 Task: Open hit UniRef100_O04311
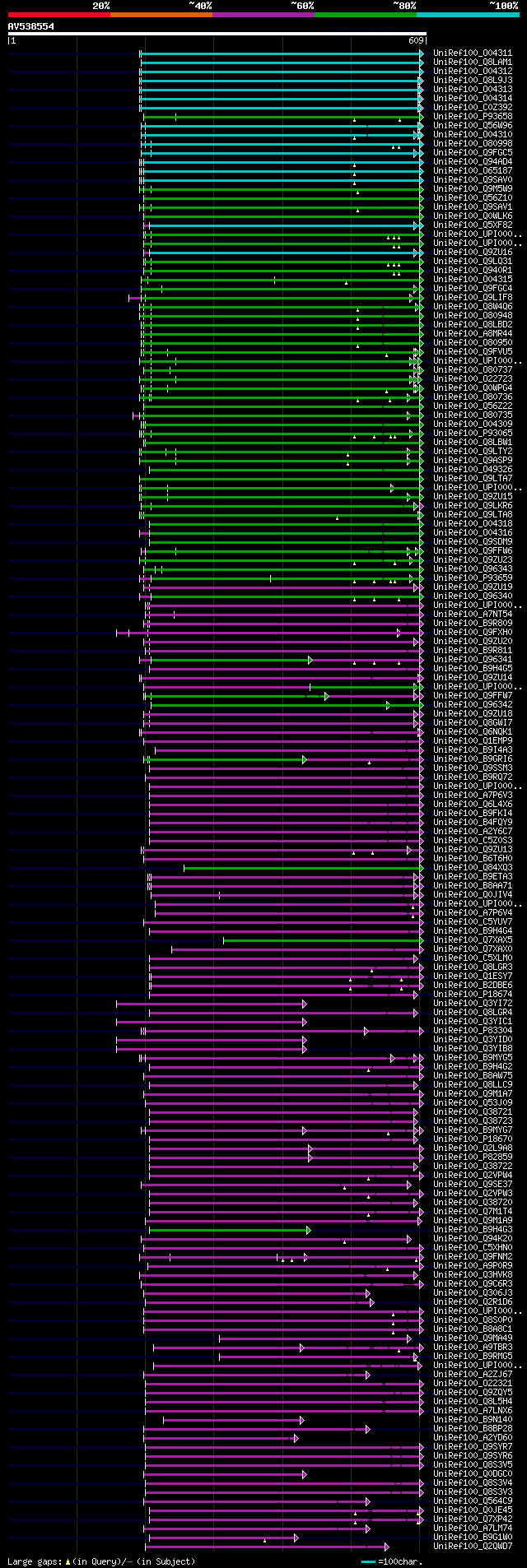coord(473,53)
